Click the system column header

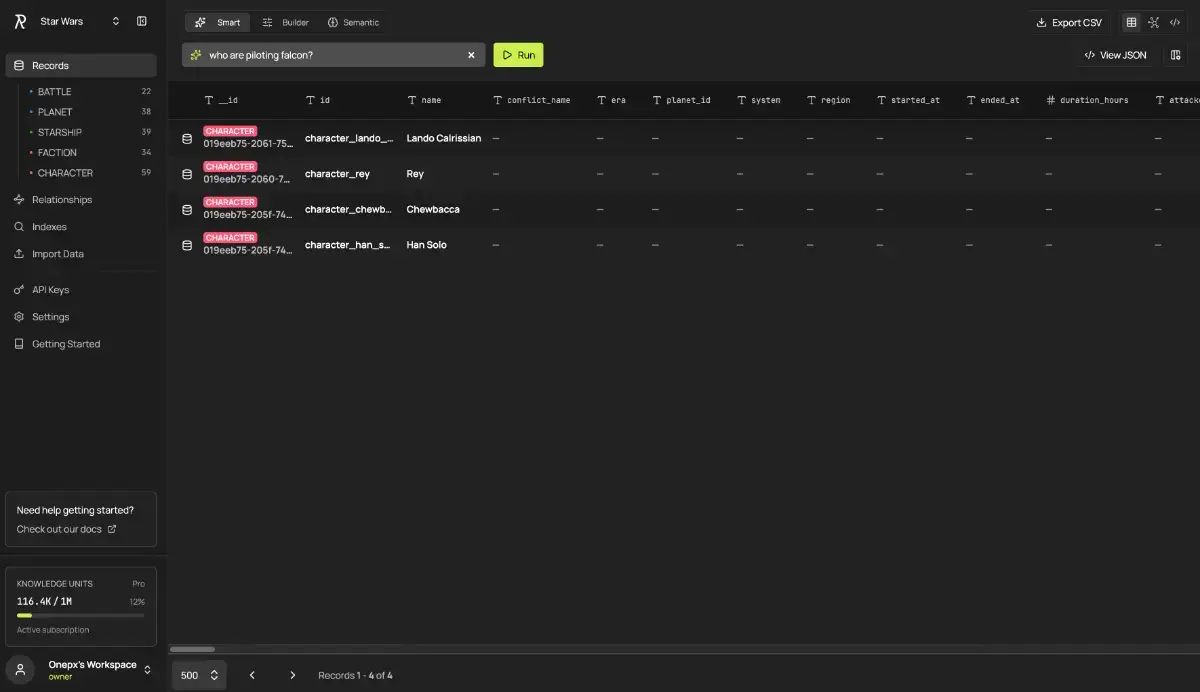click(x=759, y=100)
